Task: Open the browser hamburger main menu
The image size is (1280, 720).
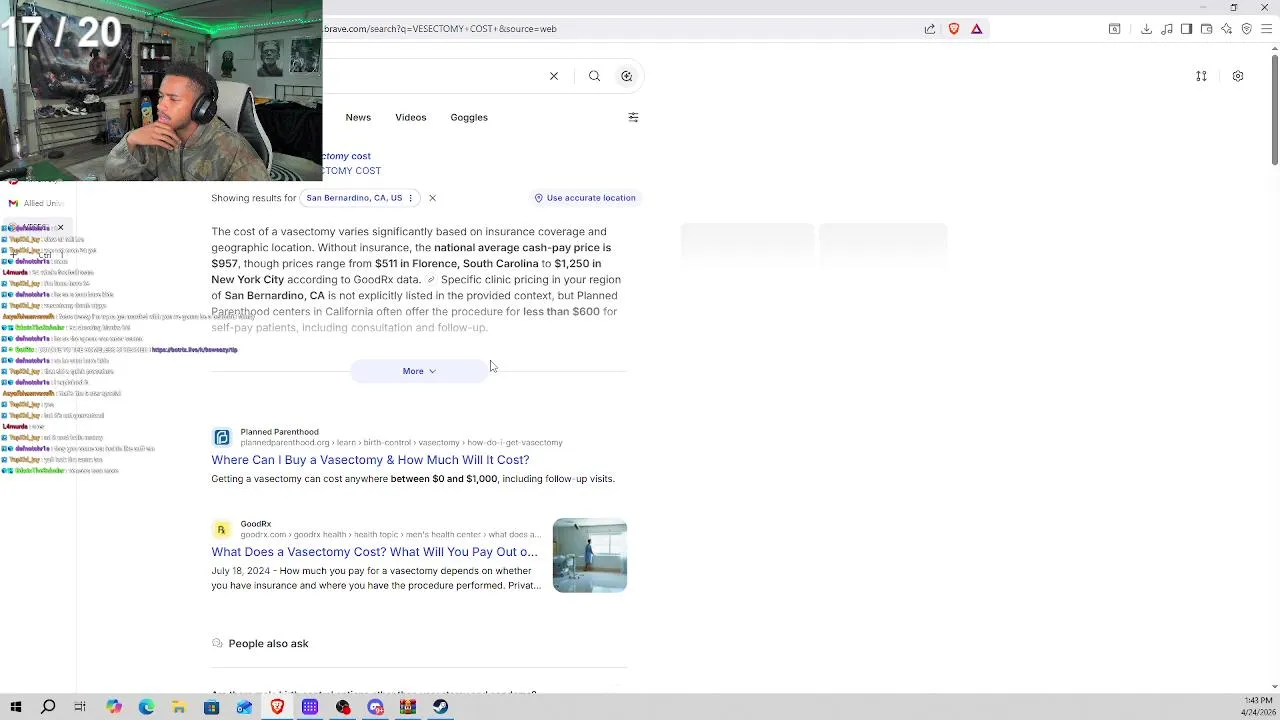Action: click(x=1267, y=29)
